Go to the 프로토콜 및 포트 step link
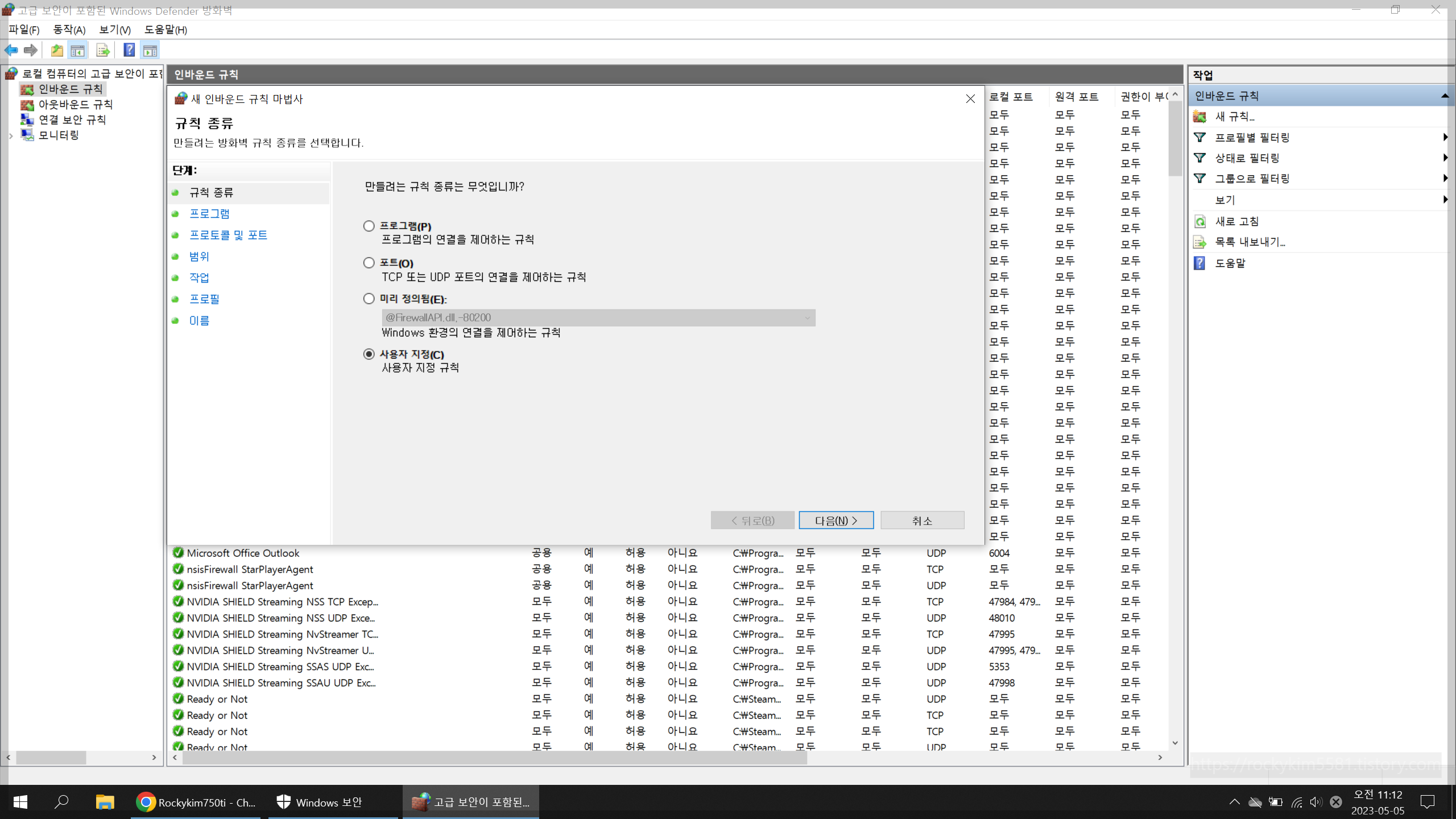The image size is (1456, 819). point(228,235)
